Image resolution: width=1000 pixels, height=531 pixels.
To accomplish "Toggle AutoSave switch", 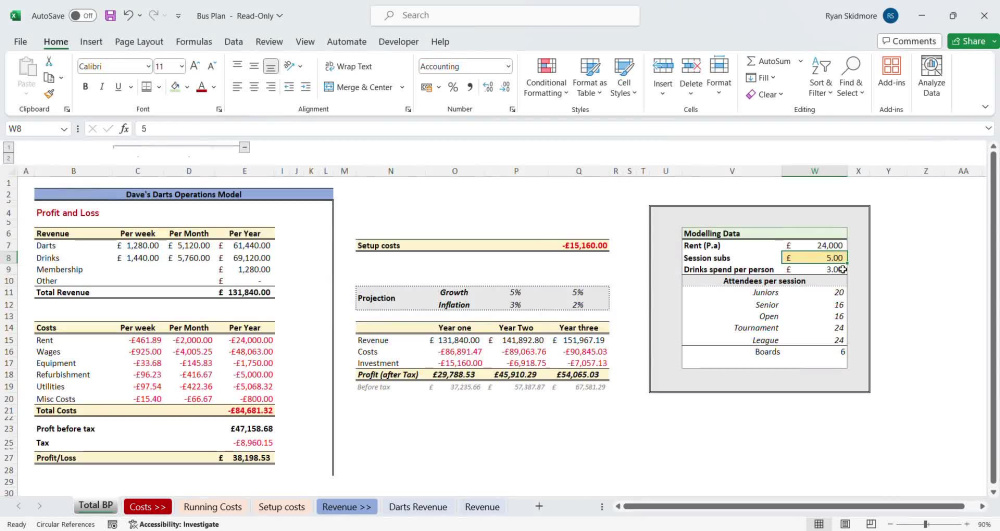I will click(82, 15).
